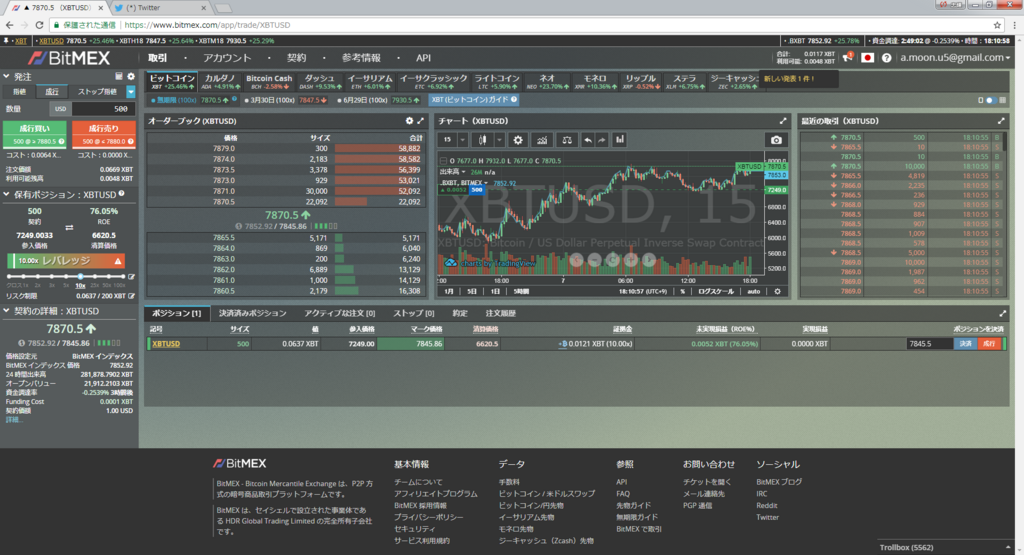
Task: Click the blue 決済 close button
Action: click(965, 343)
